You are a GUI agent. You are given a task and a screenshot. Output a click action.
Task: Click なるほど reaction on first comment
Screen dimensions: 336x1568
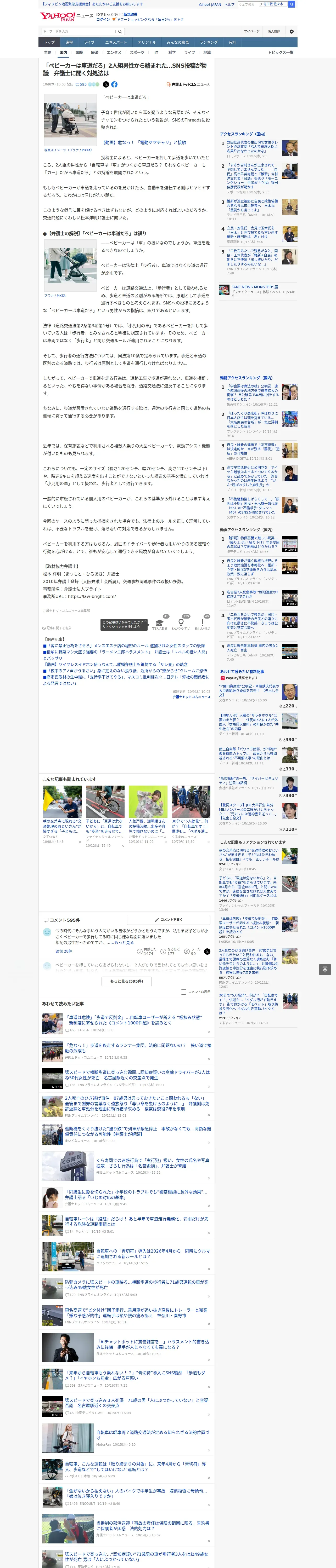170,952
